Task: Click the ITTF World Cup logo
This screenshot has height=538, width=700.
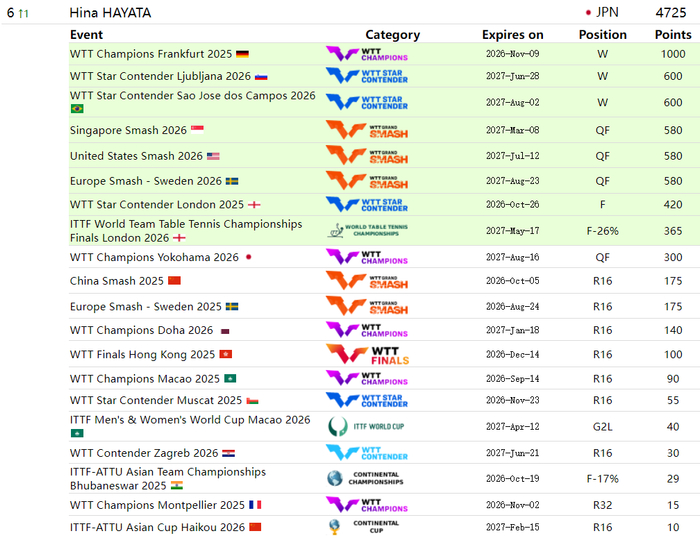Action: tap(366, 426)
